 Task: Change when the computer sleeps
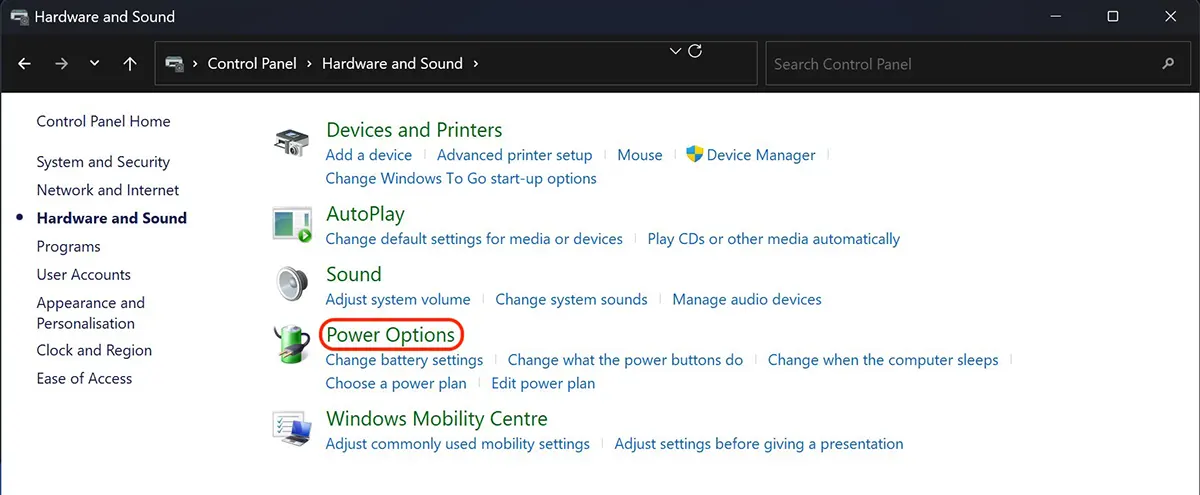883,359
